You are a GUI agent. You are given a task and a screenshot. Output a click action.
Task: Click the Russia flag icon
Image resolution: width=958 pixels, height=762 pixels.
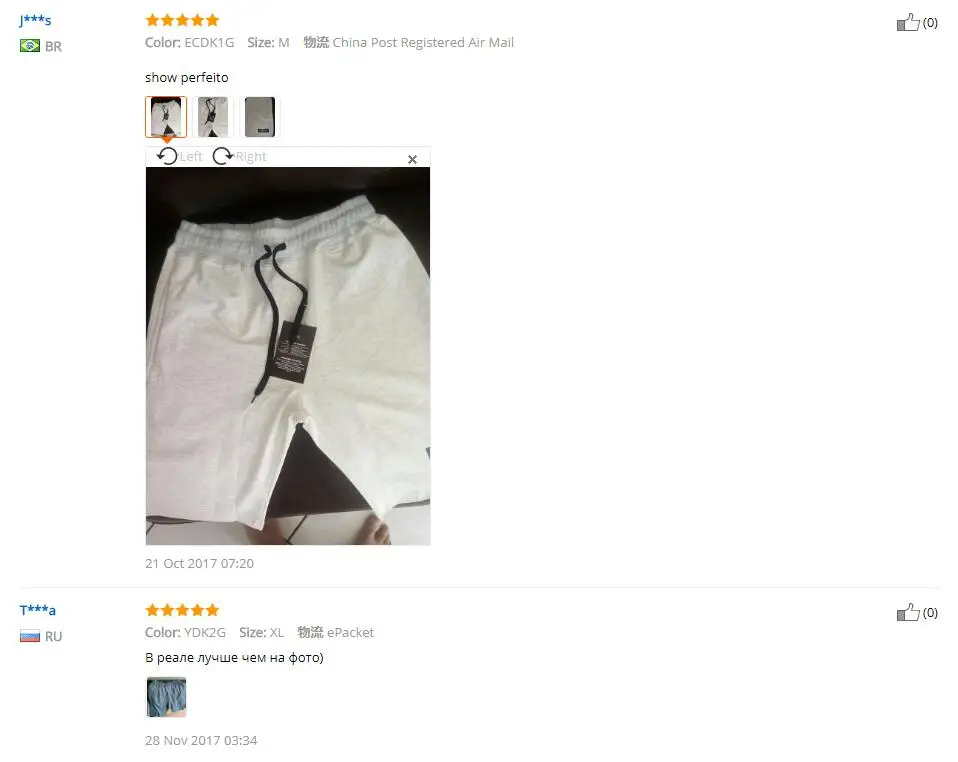click(29, 636)
